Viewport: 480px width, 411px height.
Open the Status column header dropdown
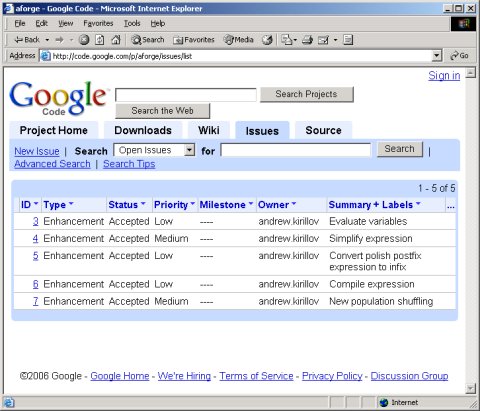click(x=143, y=203)
